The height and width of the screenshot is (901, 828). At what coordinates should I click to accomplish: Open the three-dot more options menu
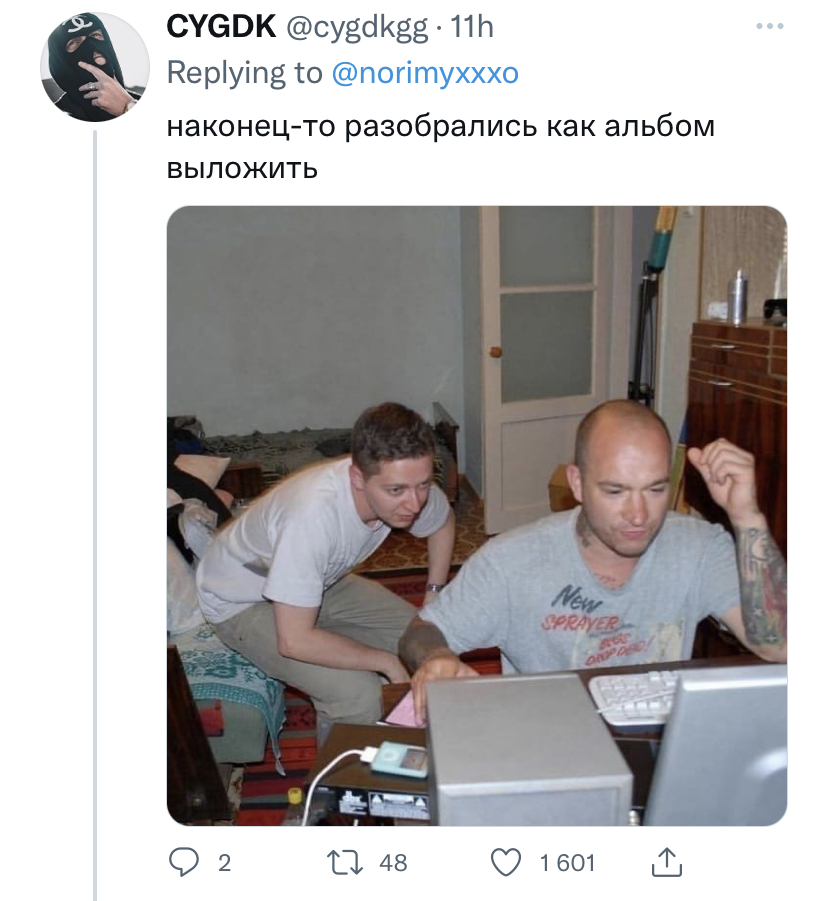pos(769,28)
